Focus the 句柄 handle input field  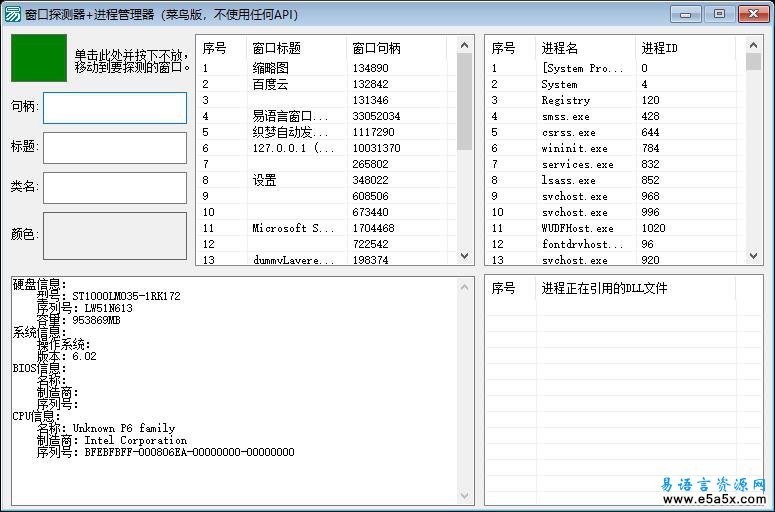(x=115, y=108)
